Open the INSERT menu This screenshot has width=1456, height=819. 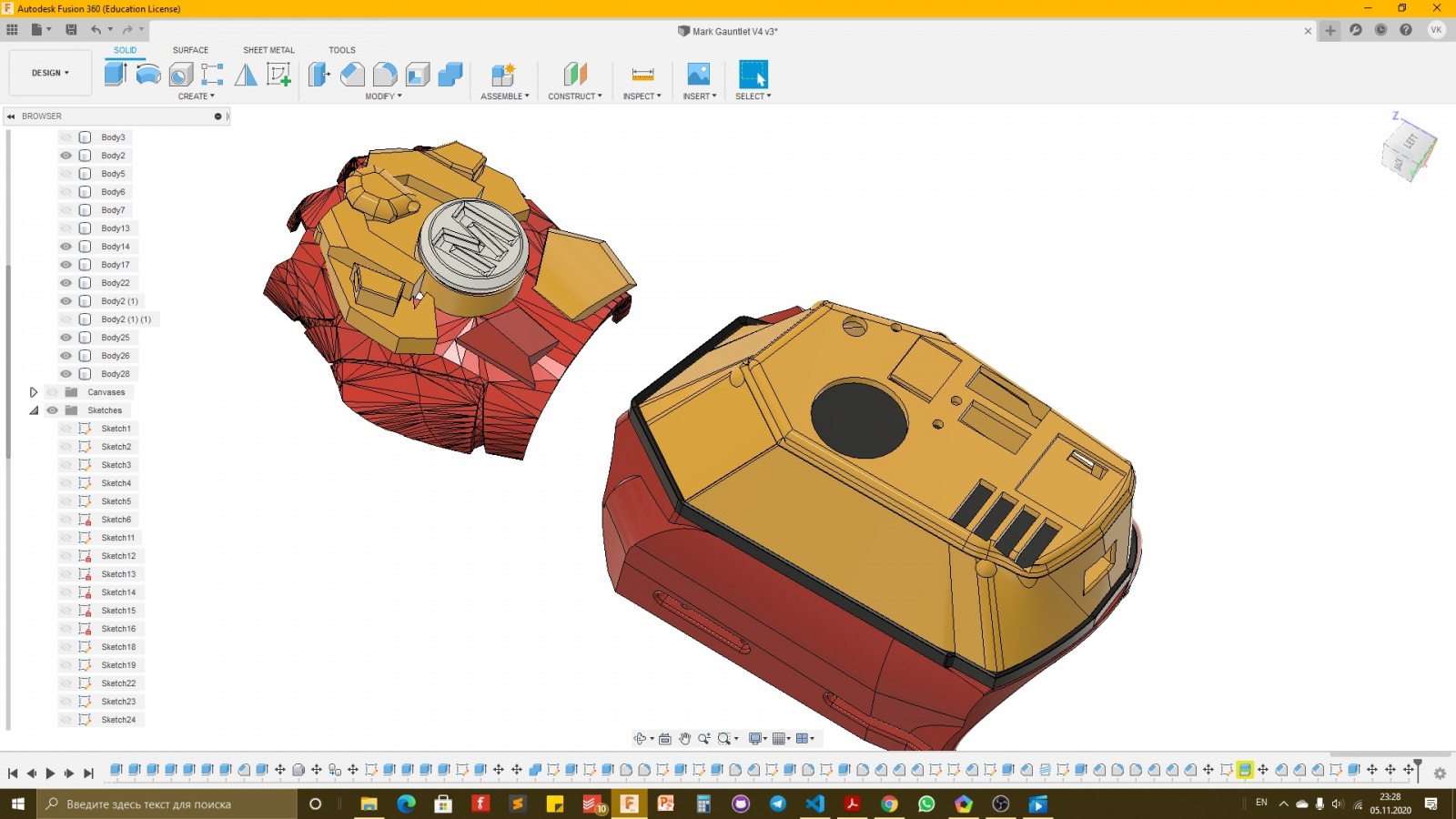700,96
